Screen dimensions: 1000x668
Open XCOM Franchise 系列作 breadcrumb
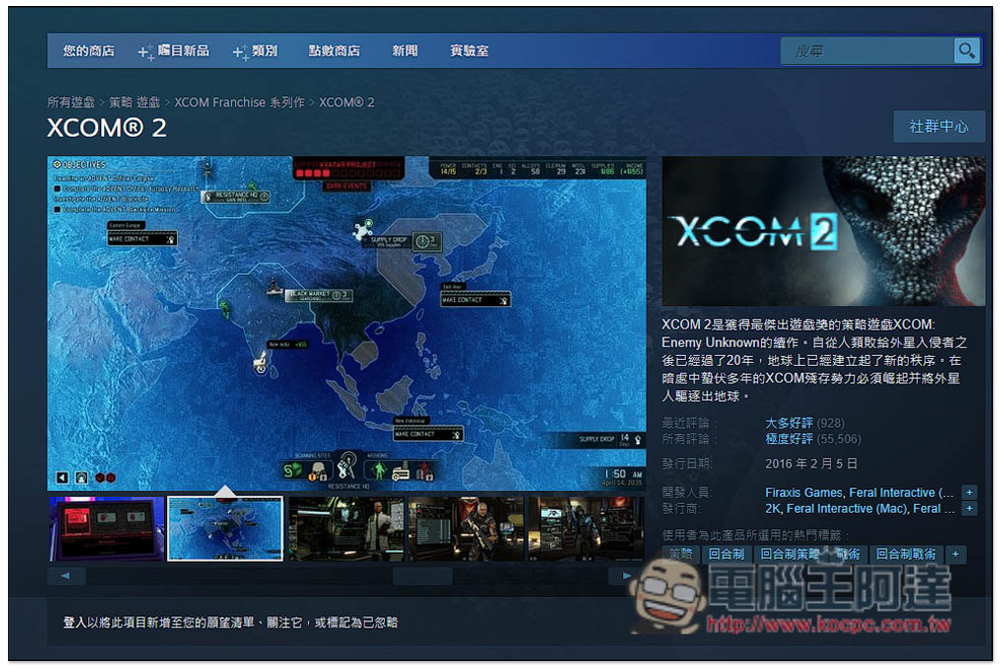pos(239,102)
